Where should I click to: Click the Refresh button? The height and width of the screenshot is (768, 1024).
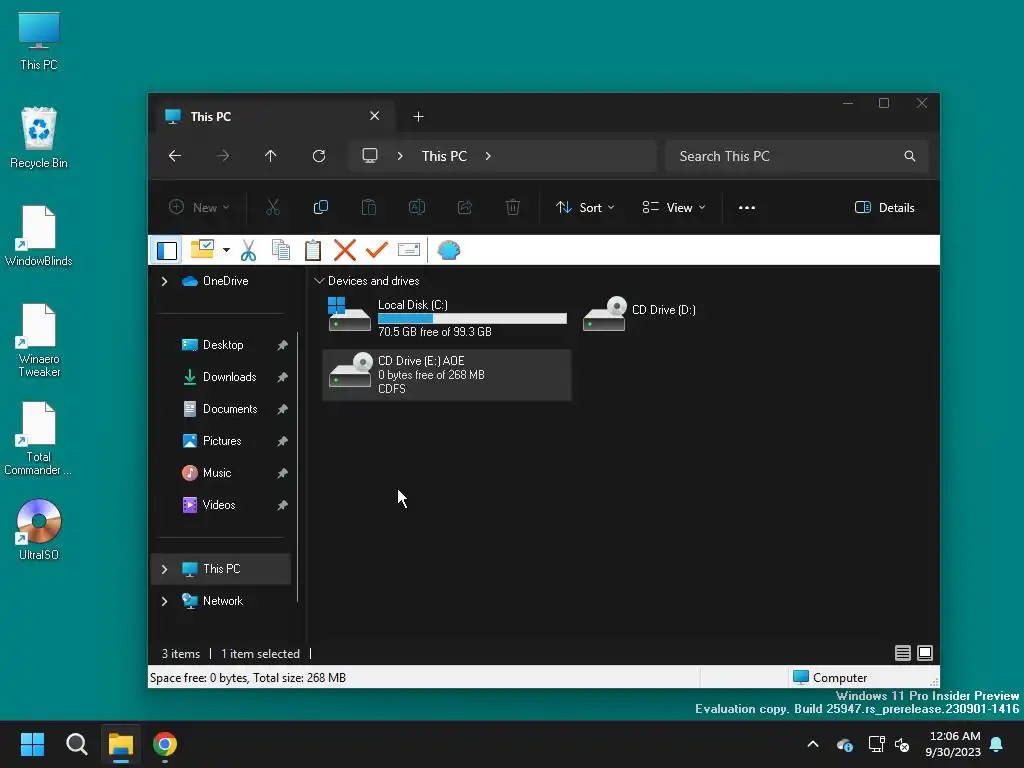tap(319, 156)
